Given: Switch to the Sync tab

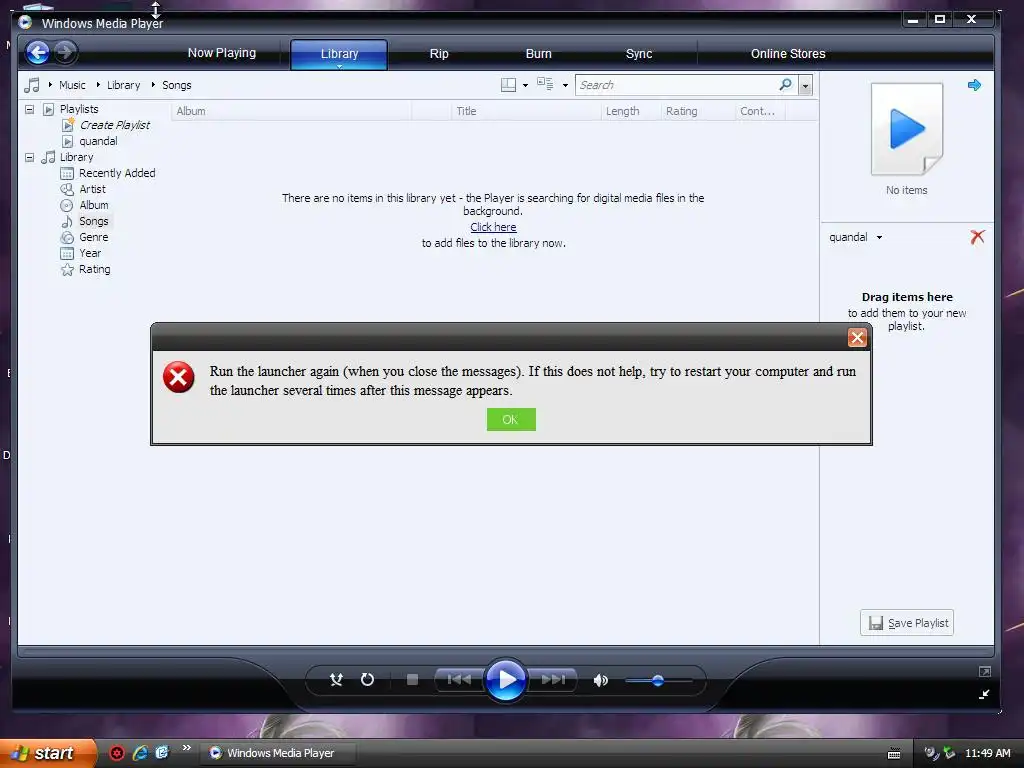Looking at the screenshot, I should point(639,54).
